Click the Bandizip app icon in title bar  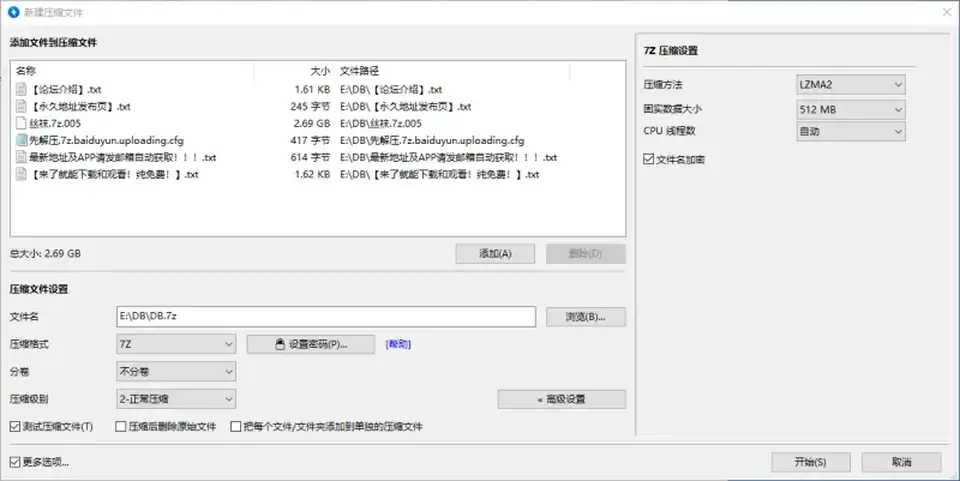point(13,12)
